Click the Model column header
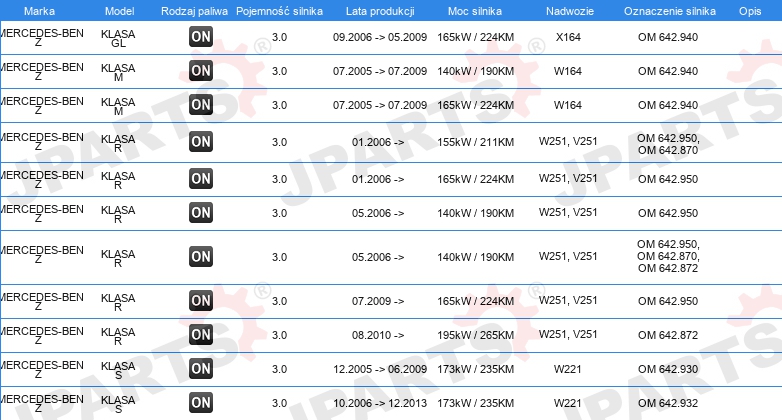The width and height of the screenshot is (782, 420). click(120, 11)
